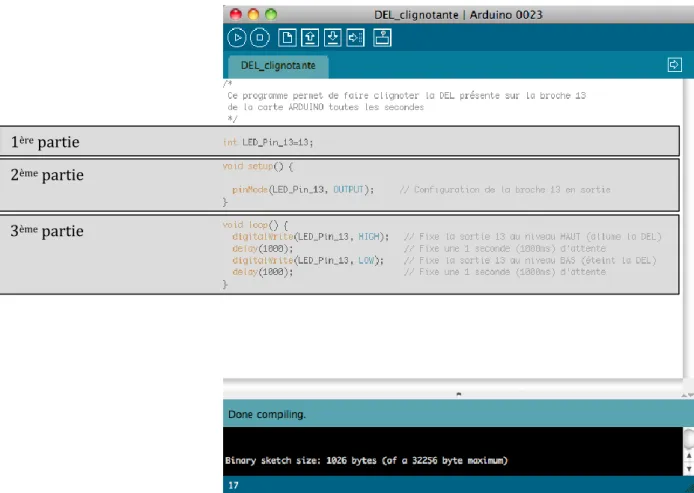The height and width of the screenshot is (493, 694).
Task: Click the yellow minimize window button
Action: 253,14
